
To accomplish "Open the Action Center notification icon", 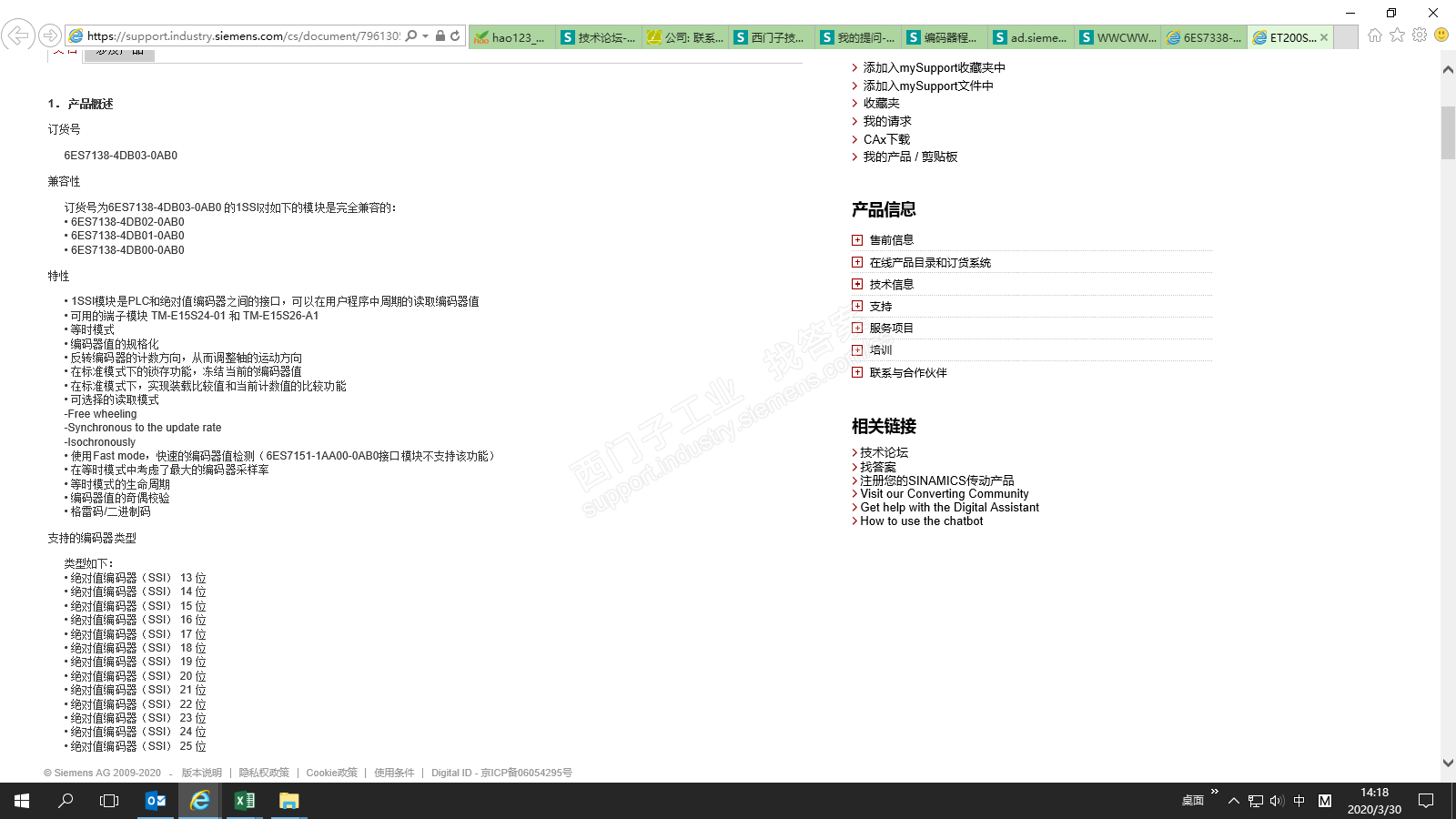I will pos(1426,801).
